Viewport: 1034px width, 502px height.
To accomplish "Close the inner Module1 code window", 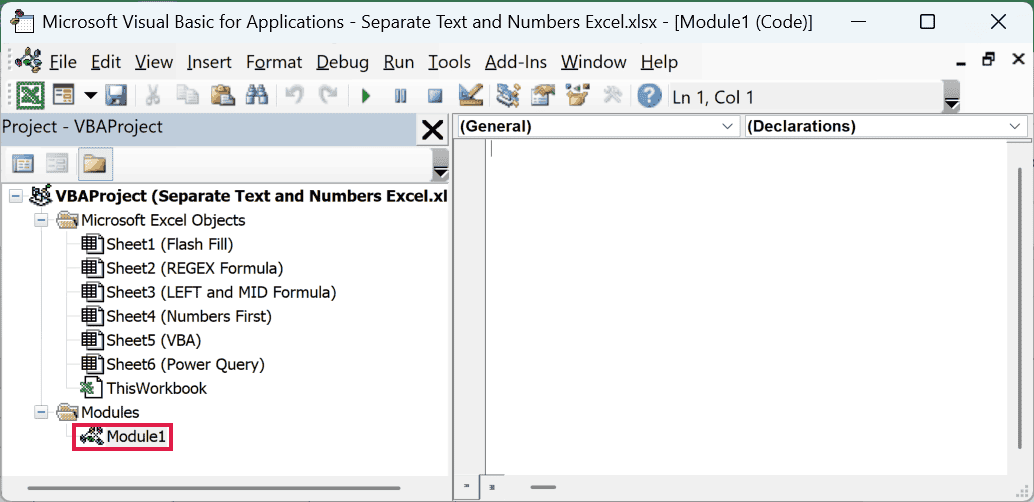I will coord(1018,59).
